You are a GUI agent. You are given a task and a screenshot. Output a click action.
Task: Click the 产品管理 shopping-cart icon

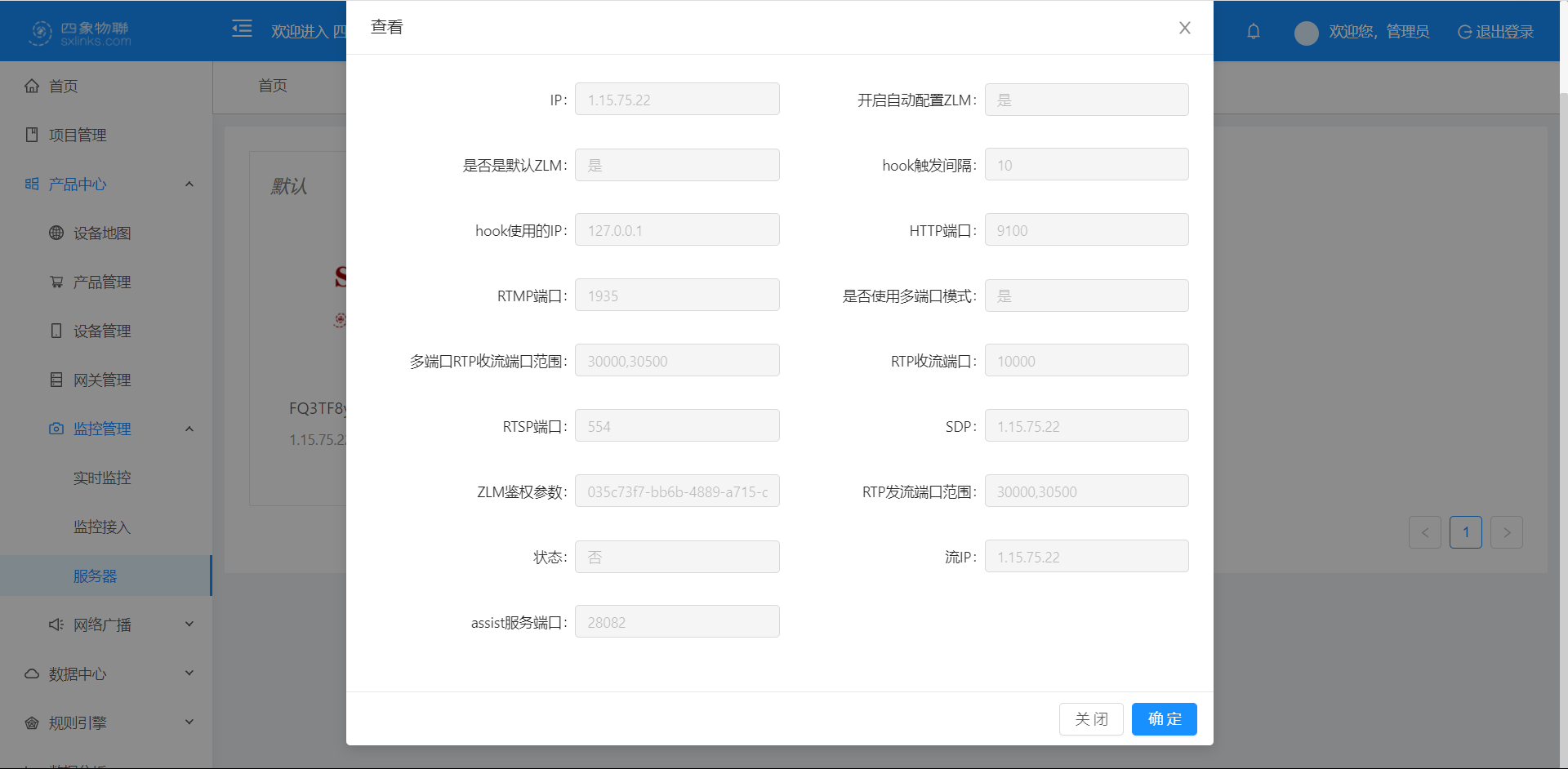[x=56, y=282]
